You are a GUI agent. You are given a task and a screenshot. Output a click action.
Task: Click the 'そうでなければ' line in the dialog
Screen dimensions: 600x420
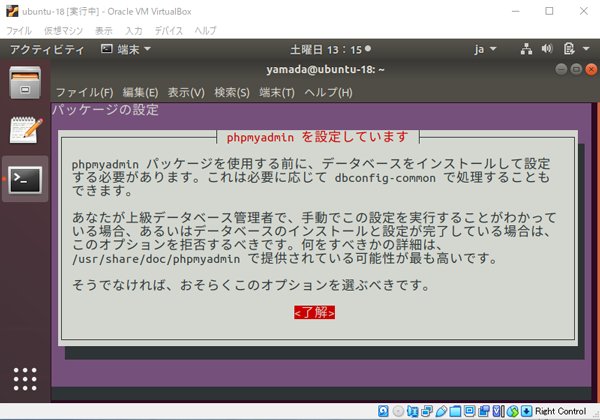click(251, 285)
